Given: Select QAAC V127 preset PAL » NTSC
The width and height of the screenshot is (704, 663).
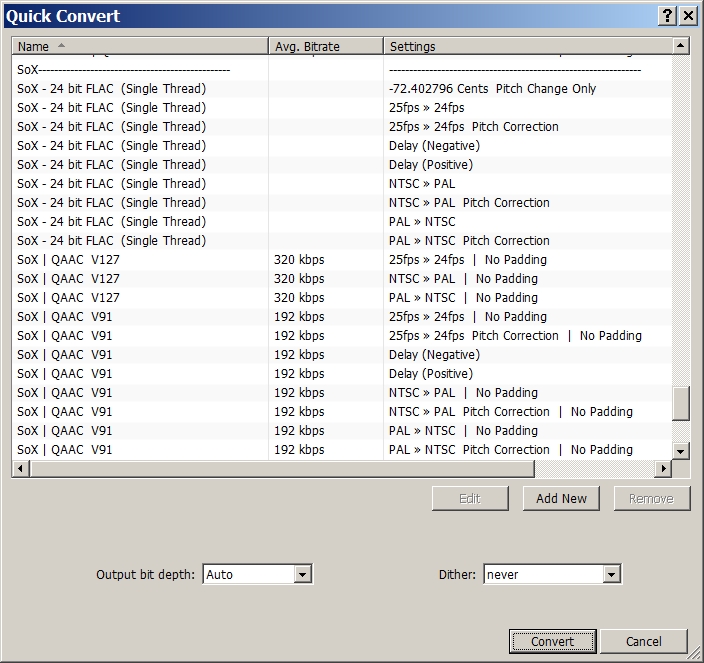Looking at the screenshot, I should (x=342, y=298).
